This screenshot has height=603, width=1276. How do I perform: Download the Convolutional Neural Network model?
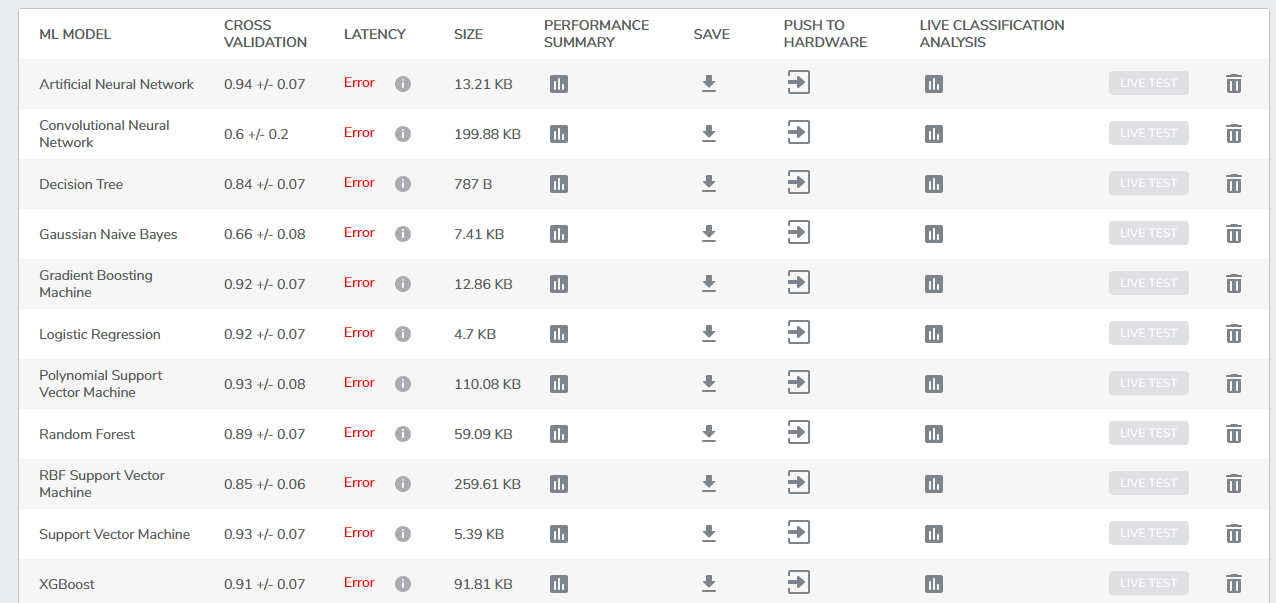(x=708, y=133)
